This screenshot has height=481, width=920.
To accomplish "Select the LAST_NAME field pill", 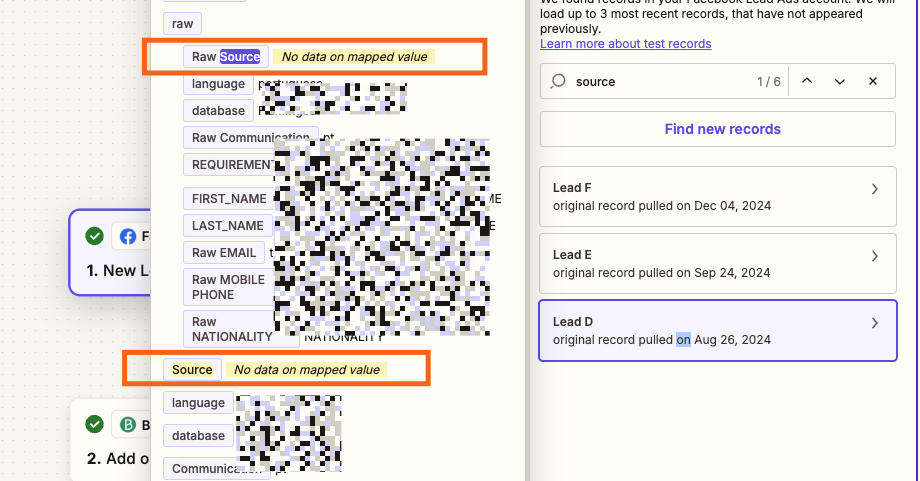I will (228, 226).
